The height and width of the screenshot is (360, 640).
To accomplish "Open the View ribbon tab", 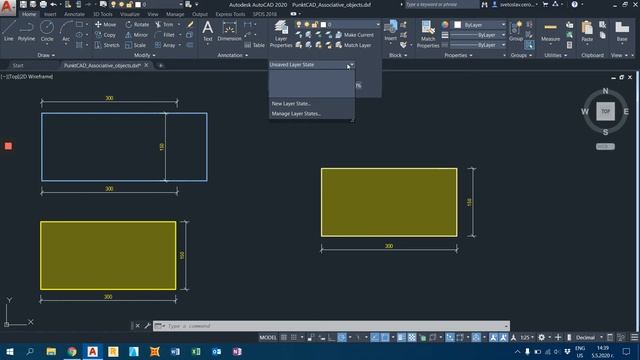I will coord(153,14).
